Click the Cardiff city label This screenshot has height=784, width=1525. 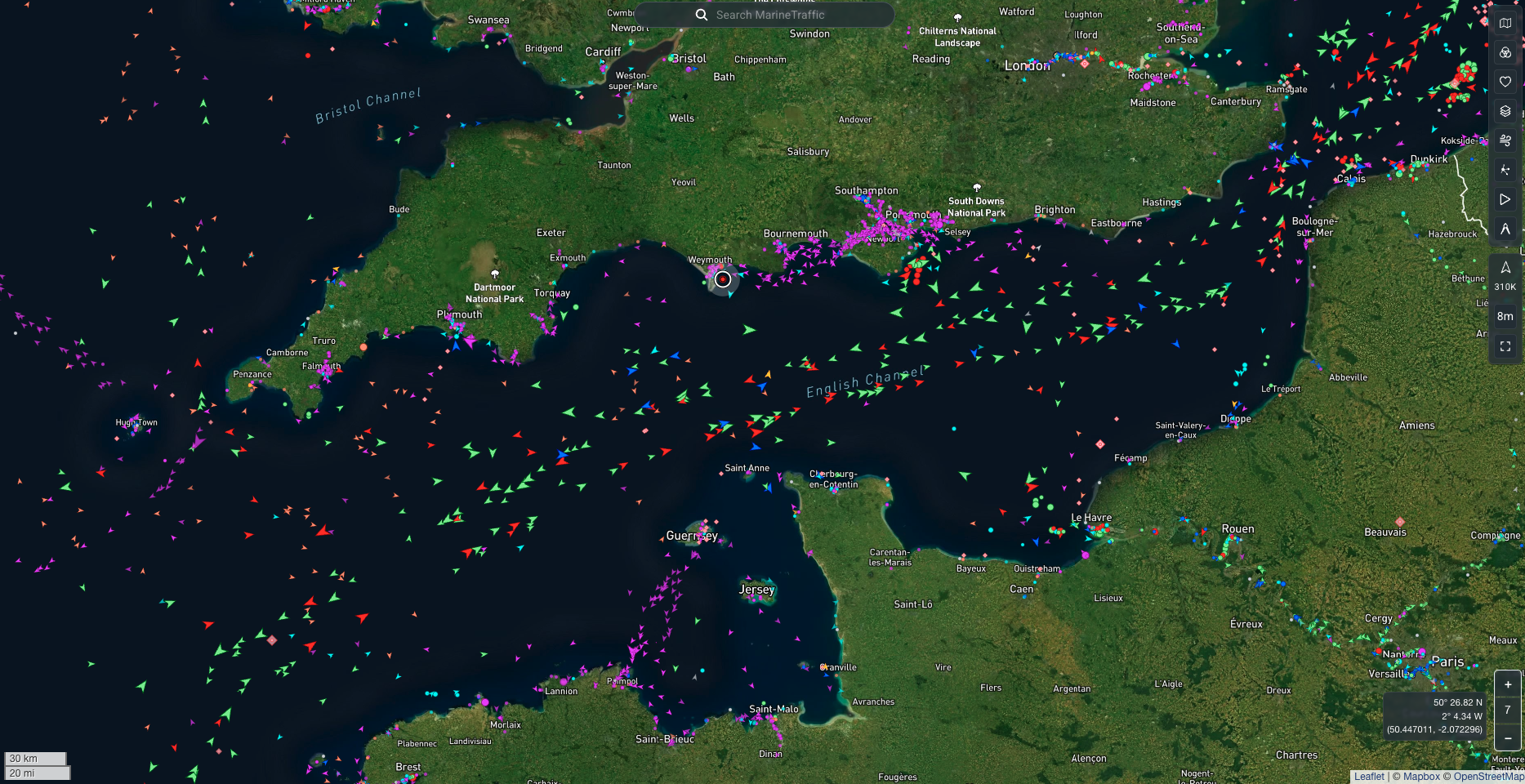tap(603, 51)
